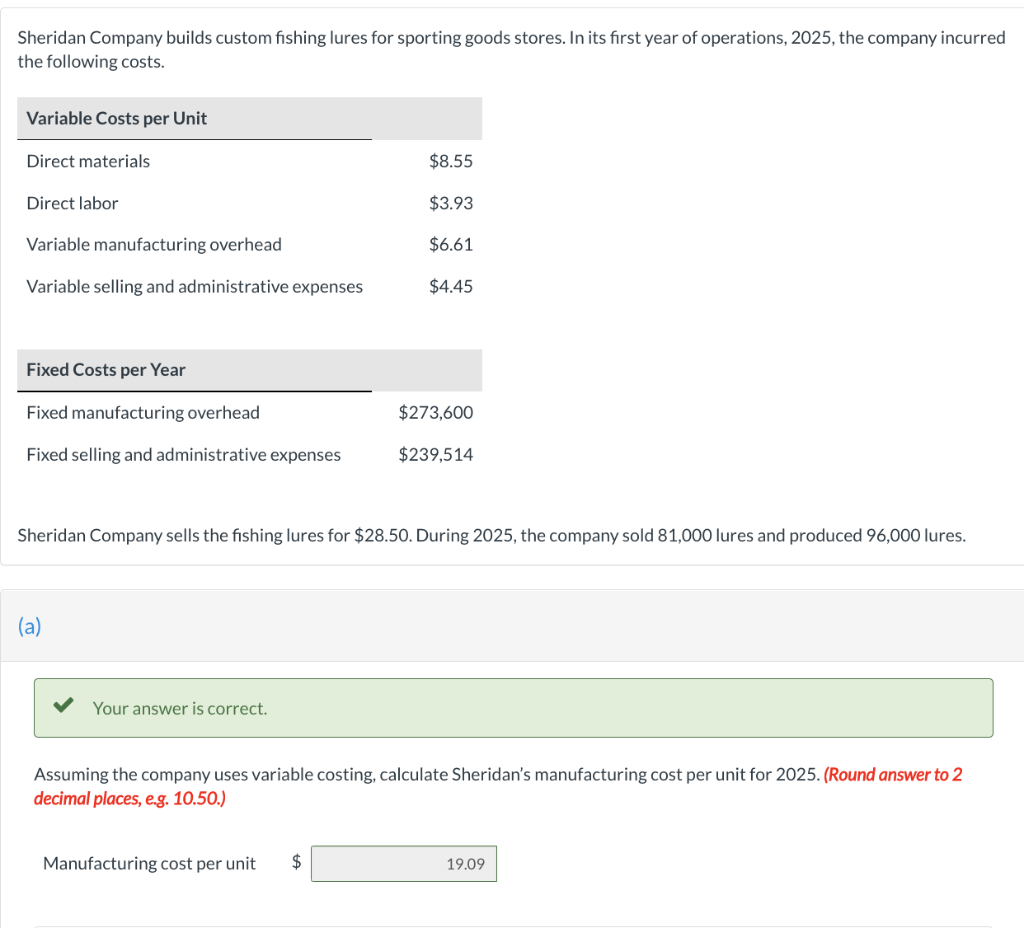Click the "Your answer is correct." message
Viewport: 1024px width, 928px height.
point(180,708)
